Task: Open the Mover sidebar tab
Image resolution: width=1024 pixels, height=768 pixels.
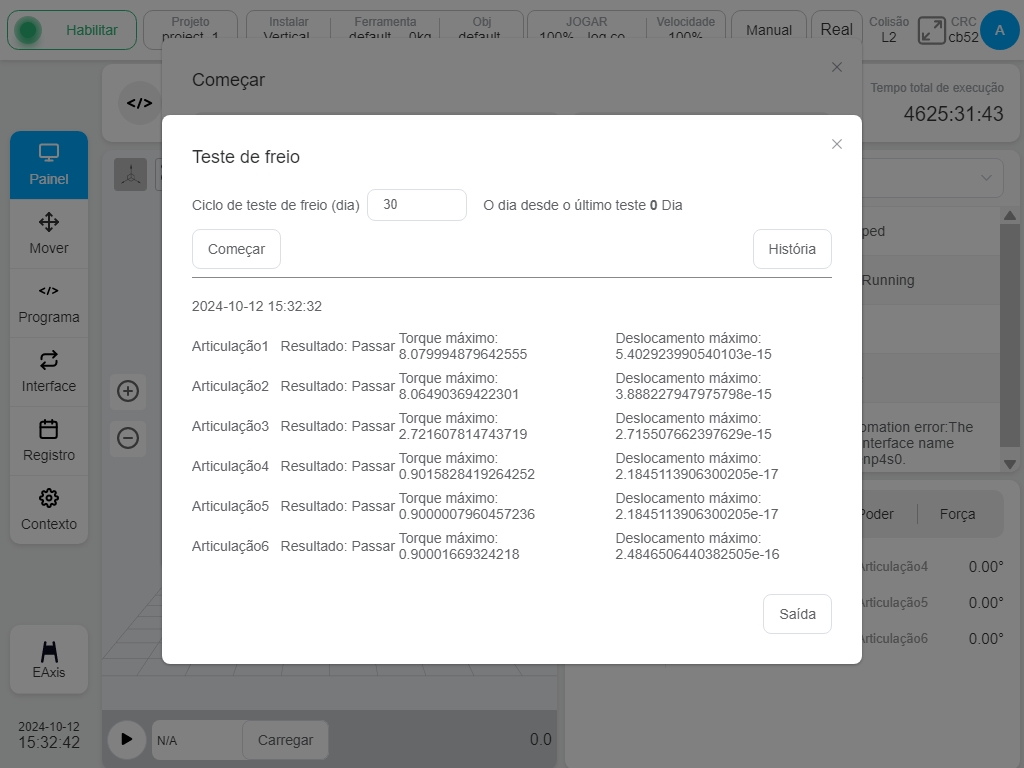Action: coord(49,234)
